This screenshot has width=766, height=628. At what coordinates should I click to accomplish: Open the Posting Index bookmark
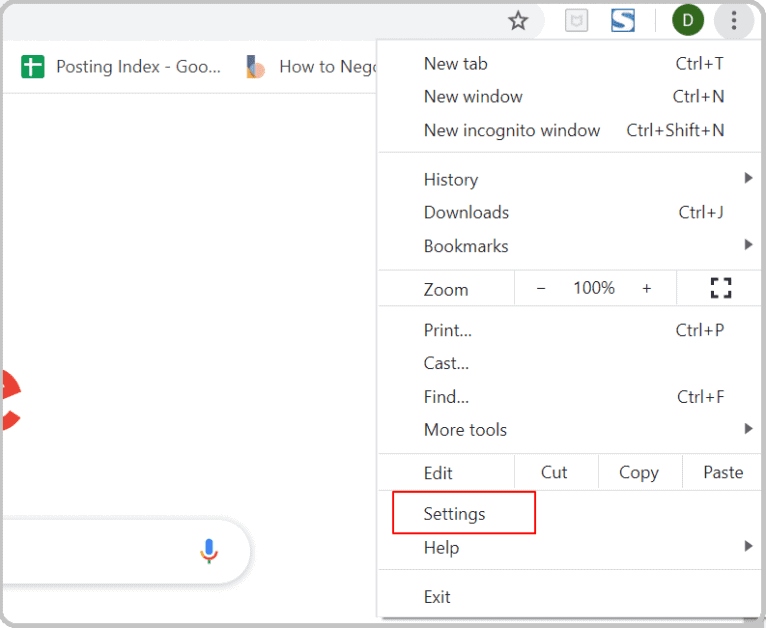click(x=121, y=66)
